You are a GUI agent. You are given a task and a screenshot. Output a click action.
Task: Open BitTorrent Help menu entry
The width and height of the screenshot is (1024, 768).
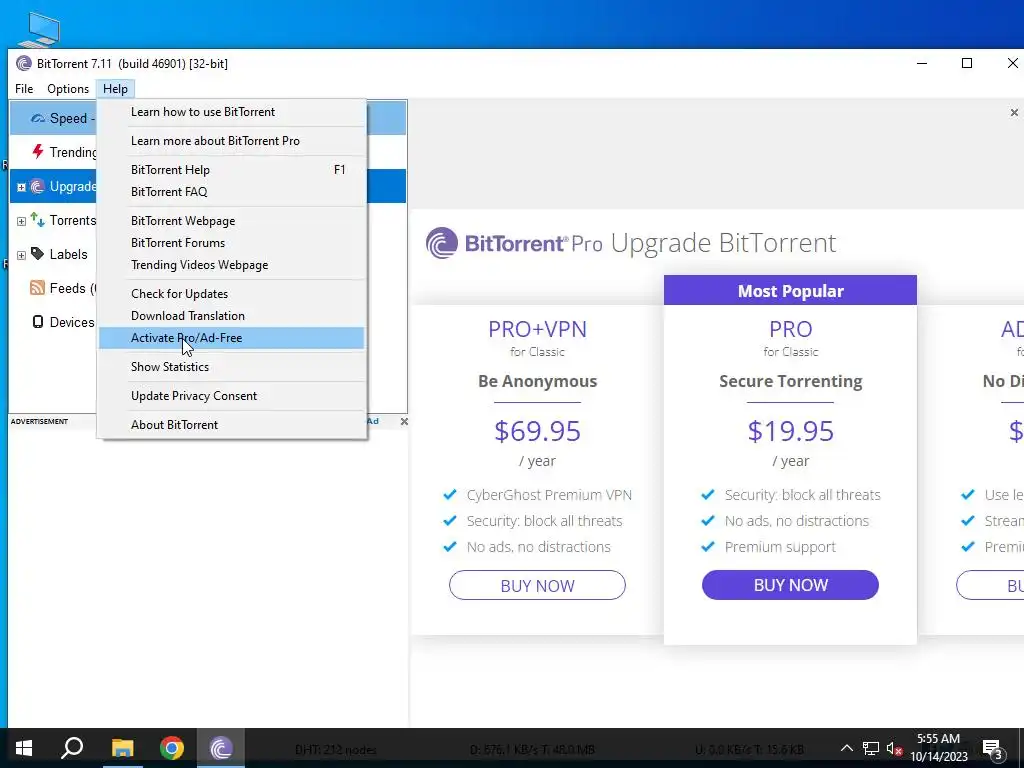(231, 170)
